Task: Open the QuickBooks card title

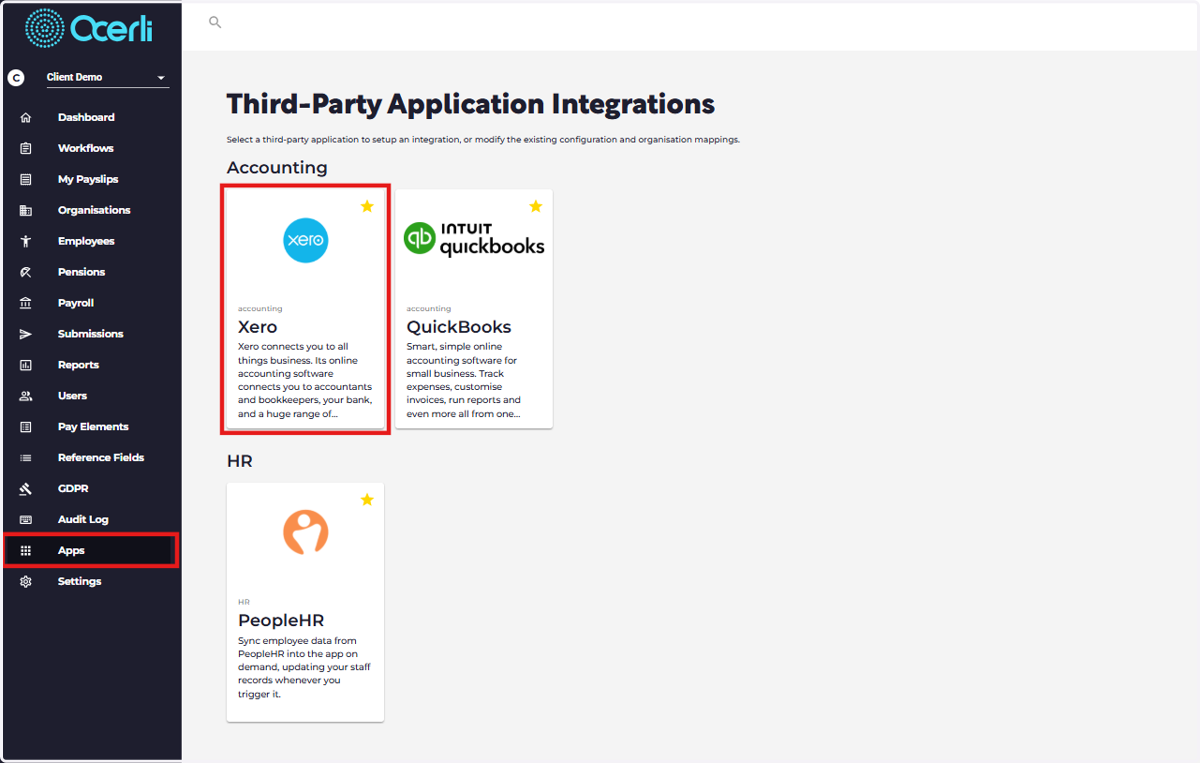Action: 459,327
